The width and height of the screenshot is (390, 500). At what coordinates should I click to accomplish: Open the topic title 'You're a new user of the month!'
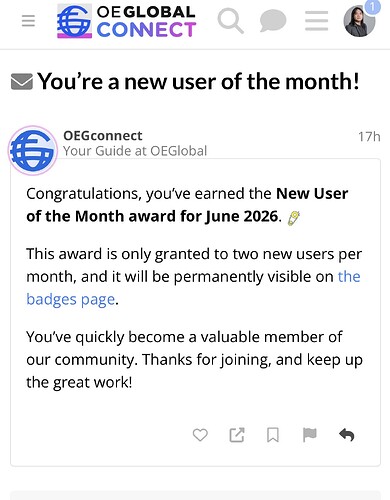click(198, 81)
